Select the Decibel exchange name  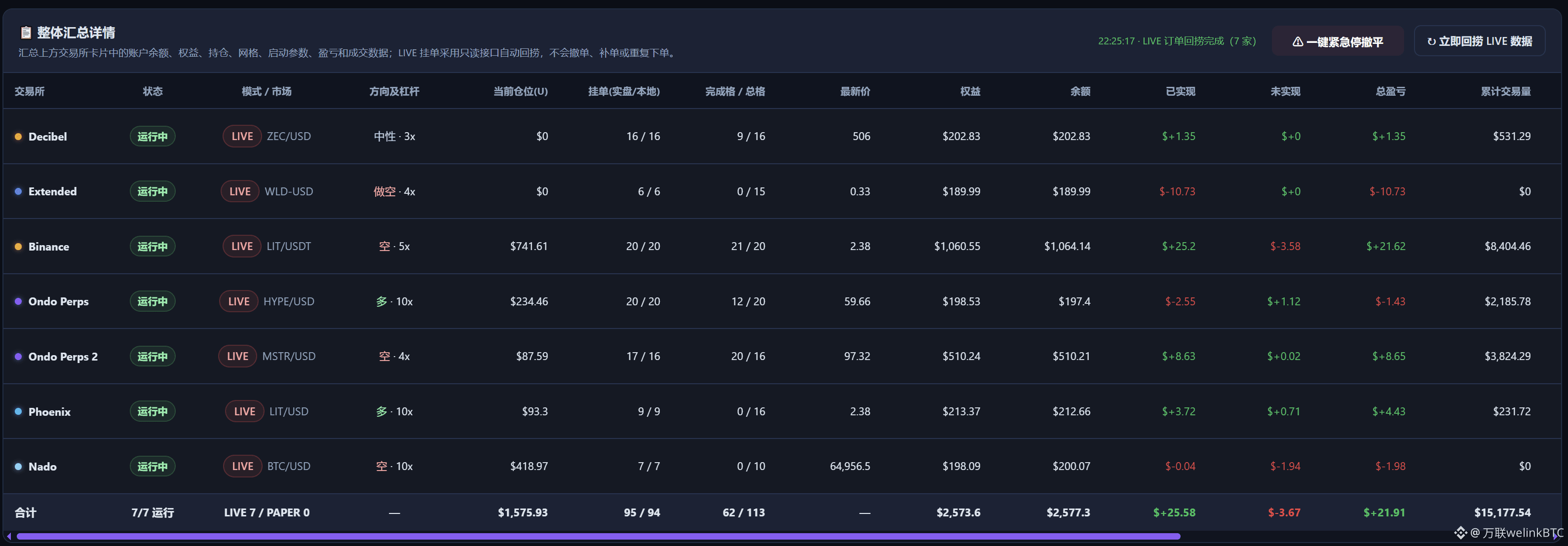click(47, 137)
